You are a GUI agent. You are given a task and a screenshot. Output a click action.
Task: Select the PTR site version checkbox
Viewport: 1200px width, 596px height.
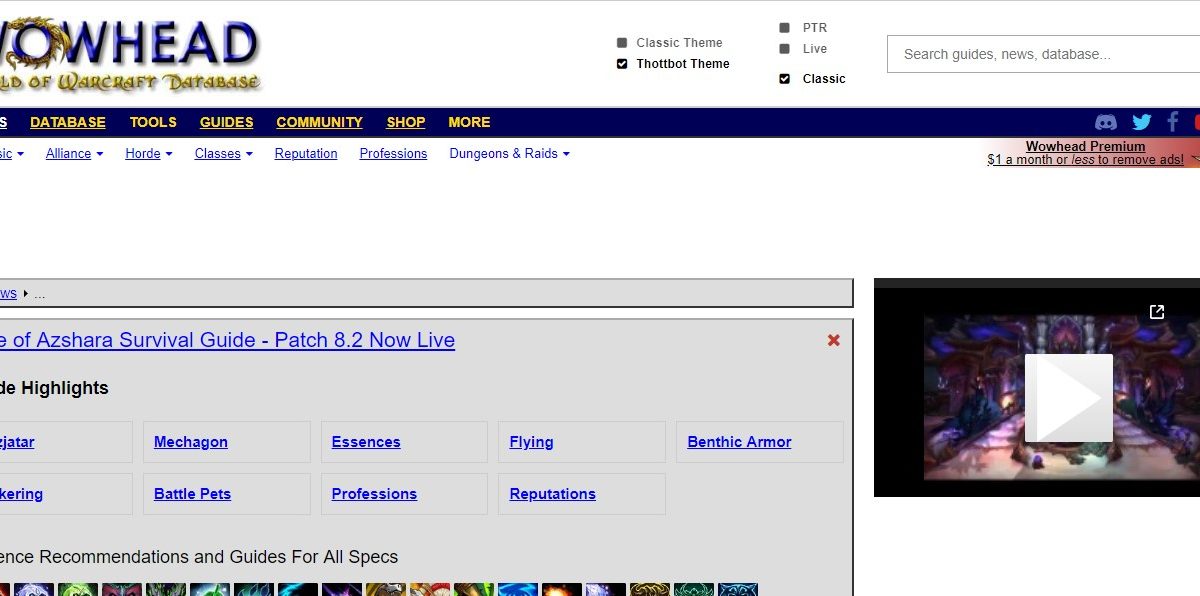click(x=785, y=28)
